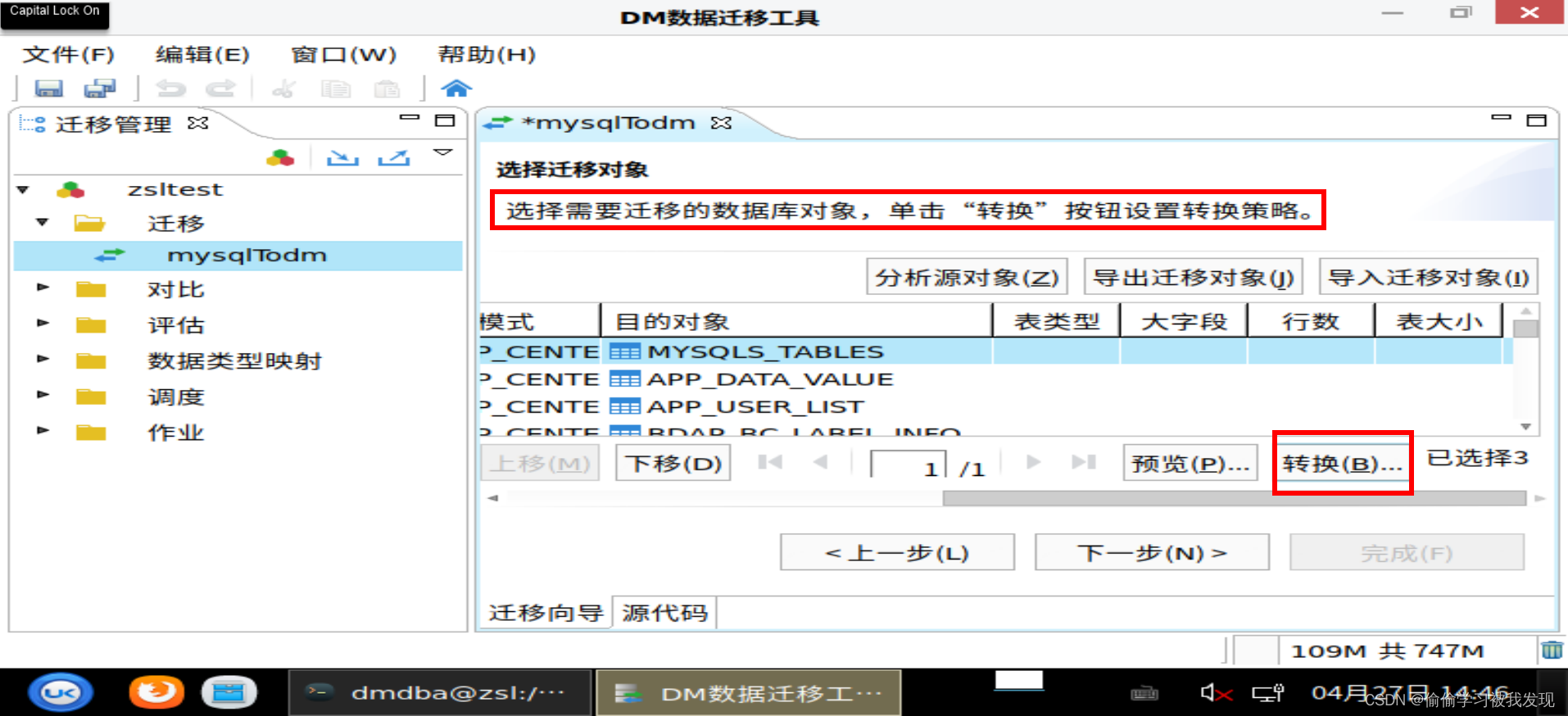Go to the Home page icon
This screenshot has width=1568, height=716.
456,88
